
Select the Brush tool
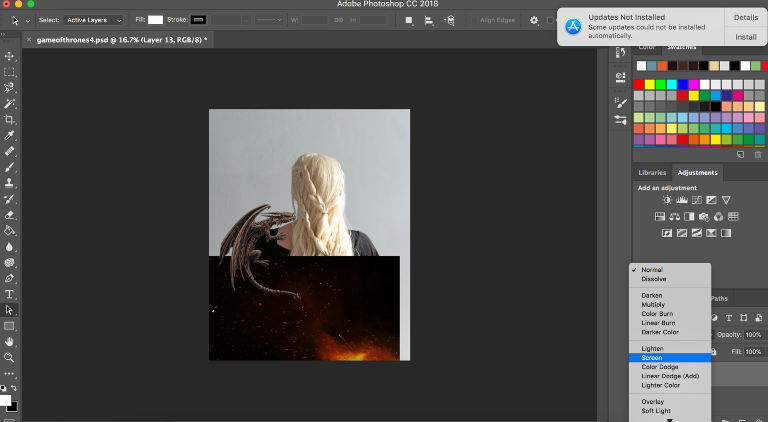[9, 167]
